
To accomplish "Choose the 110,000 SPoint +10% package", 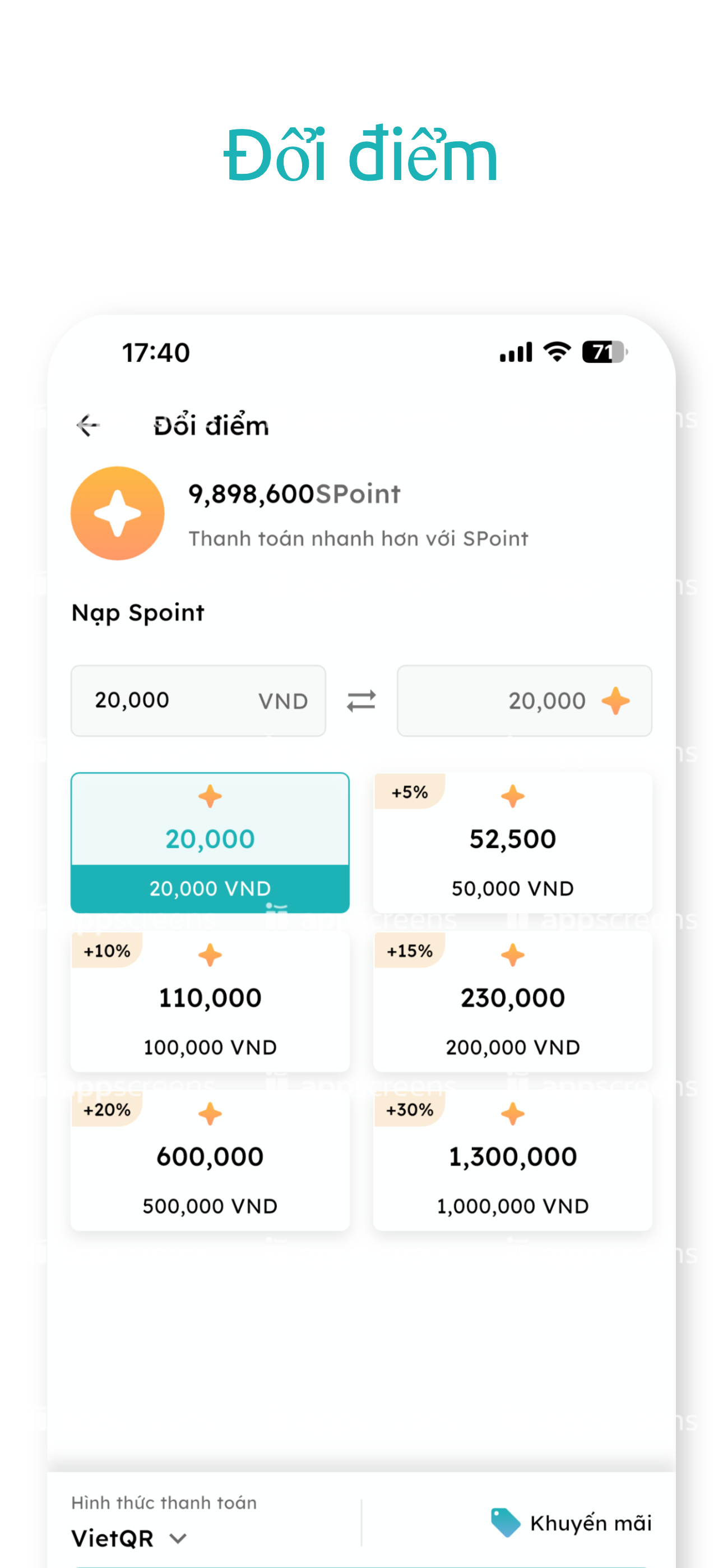I will (210, 1001).
